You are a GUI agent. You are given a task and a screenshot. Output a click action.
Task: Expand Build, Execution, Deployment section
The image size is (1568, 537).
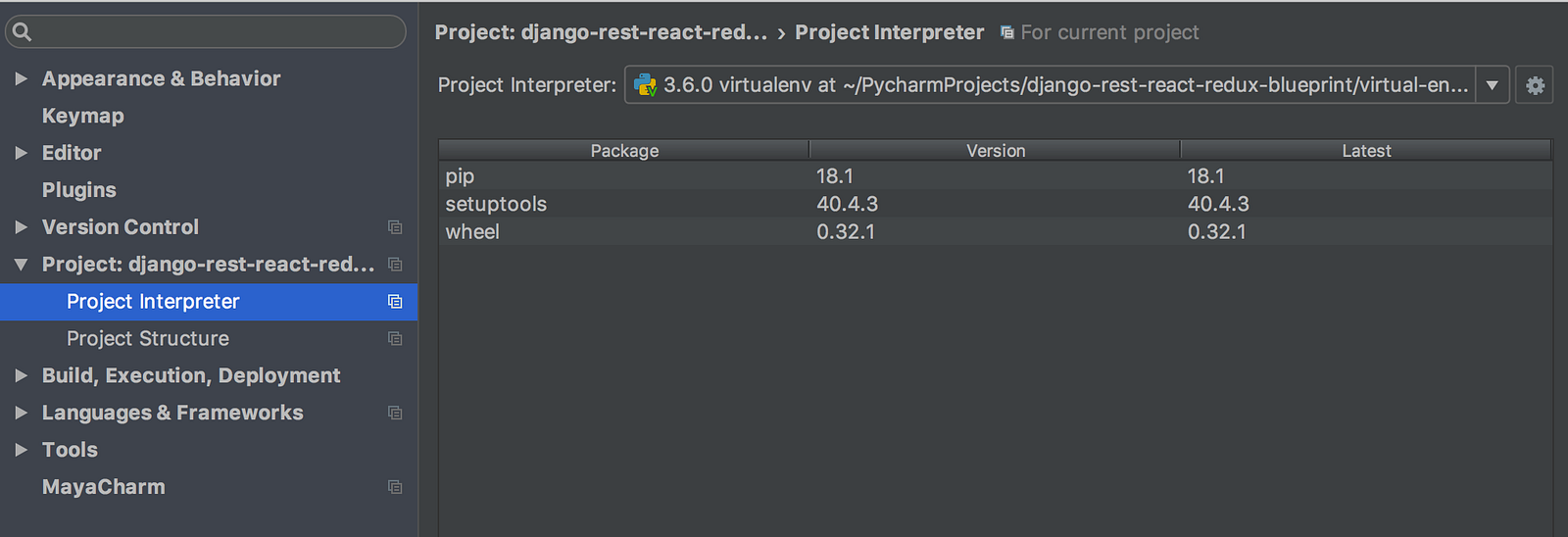[21, 375]
